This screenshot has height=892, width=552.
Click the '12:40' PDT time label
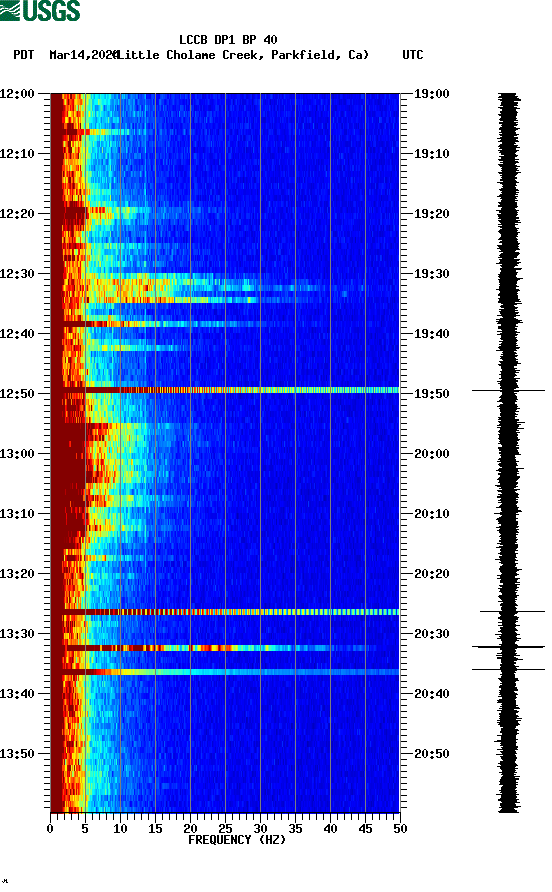coord(17,333)
